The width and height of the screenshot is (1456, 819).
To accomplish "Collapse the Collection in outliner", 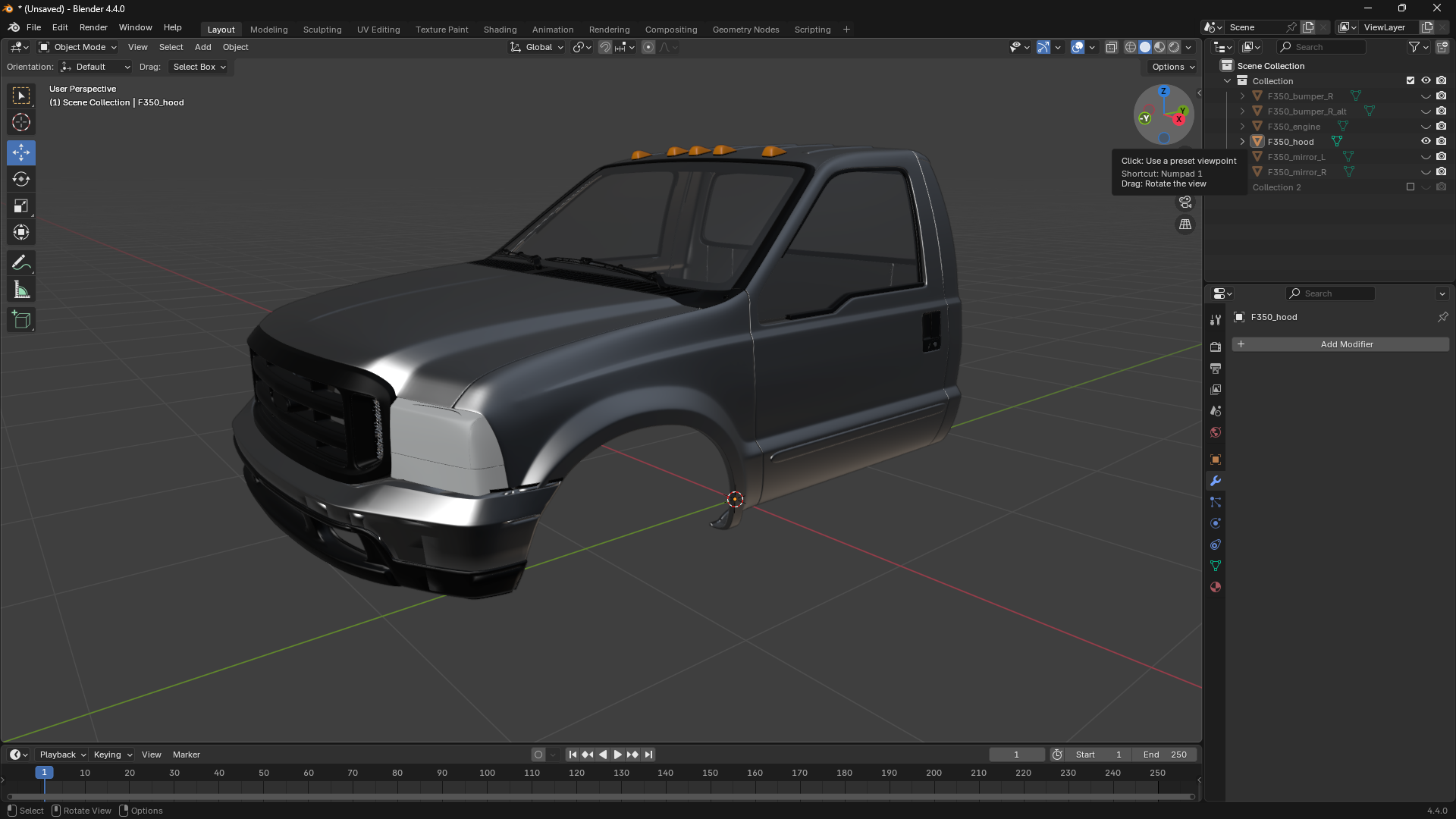I will pyautogui.click(x=1228, y=80).
